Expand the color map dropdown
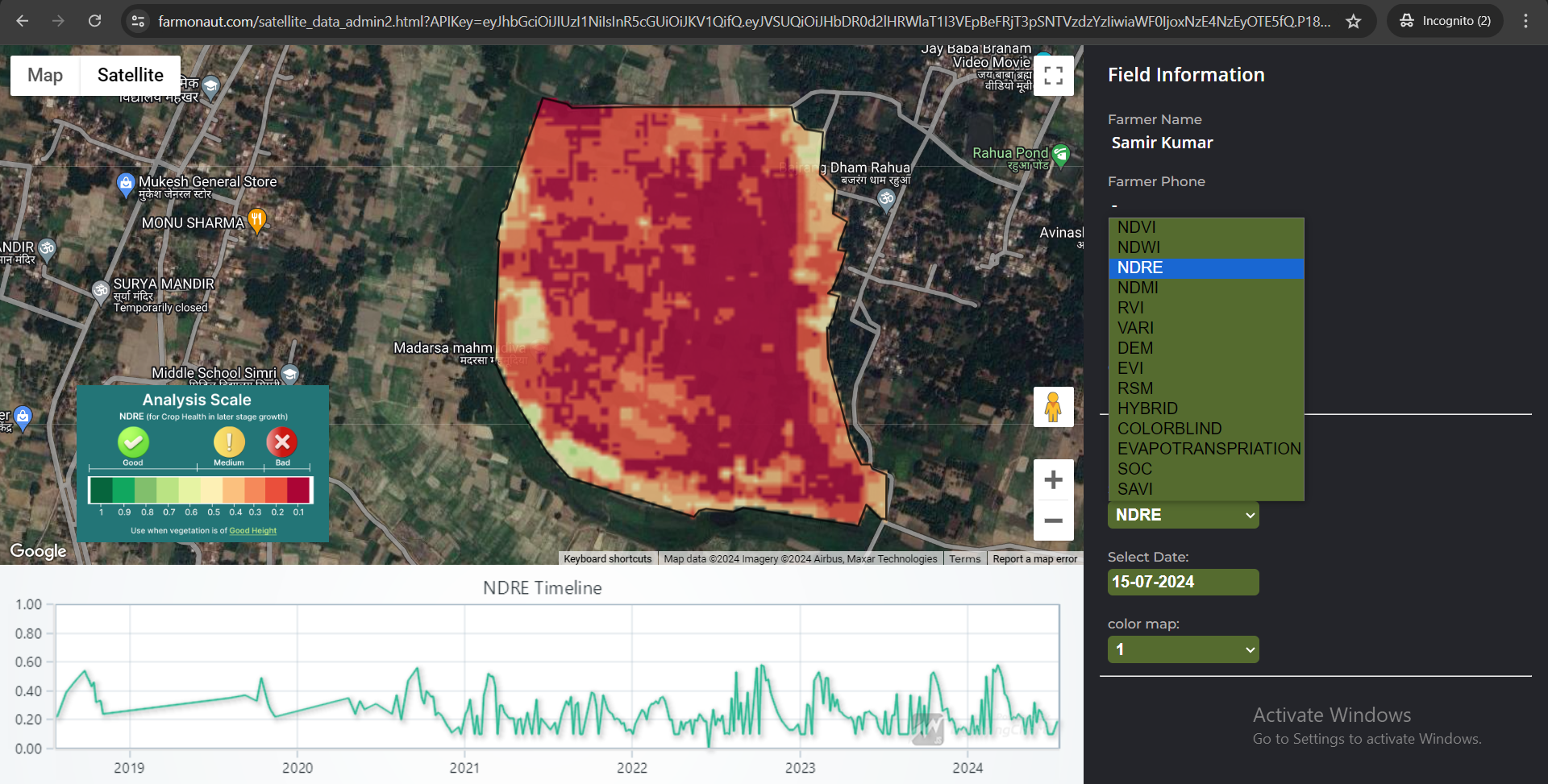The height and width of the screenshot is (784, 1548). (x=1183, y=649)
